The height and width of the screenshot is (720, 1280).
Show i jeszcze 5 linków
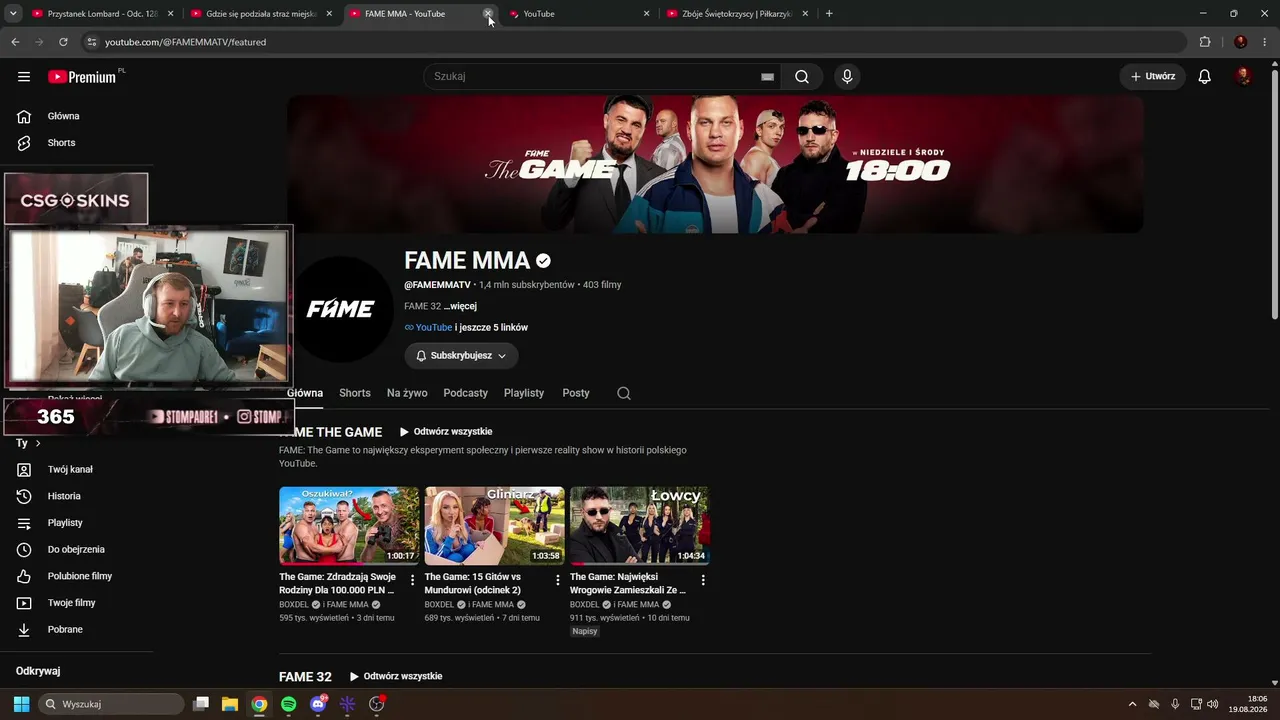click(491, 328)
